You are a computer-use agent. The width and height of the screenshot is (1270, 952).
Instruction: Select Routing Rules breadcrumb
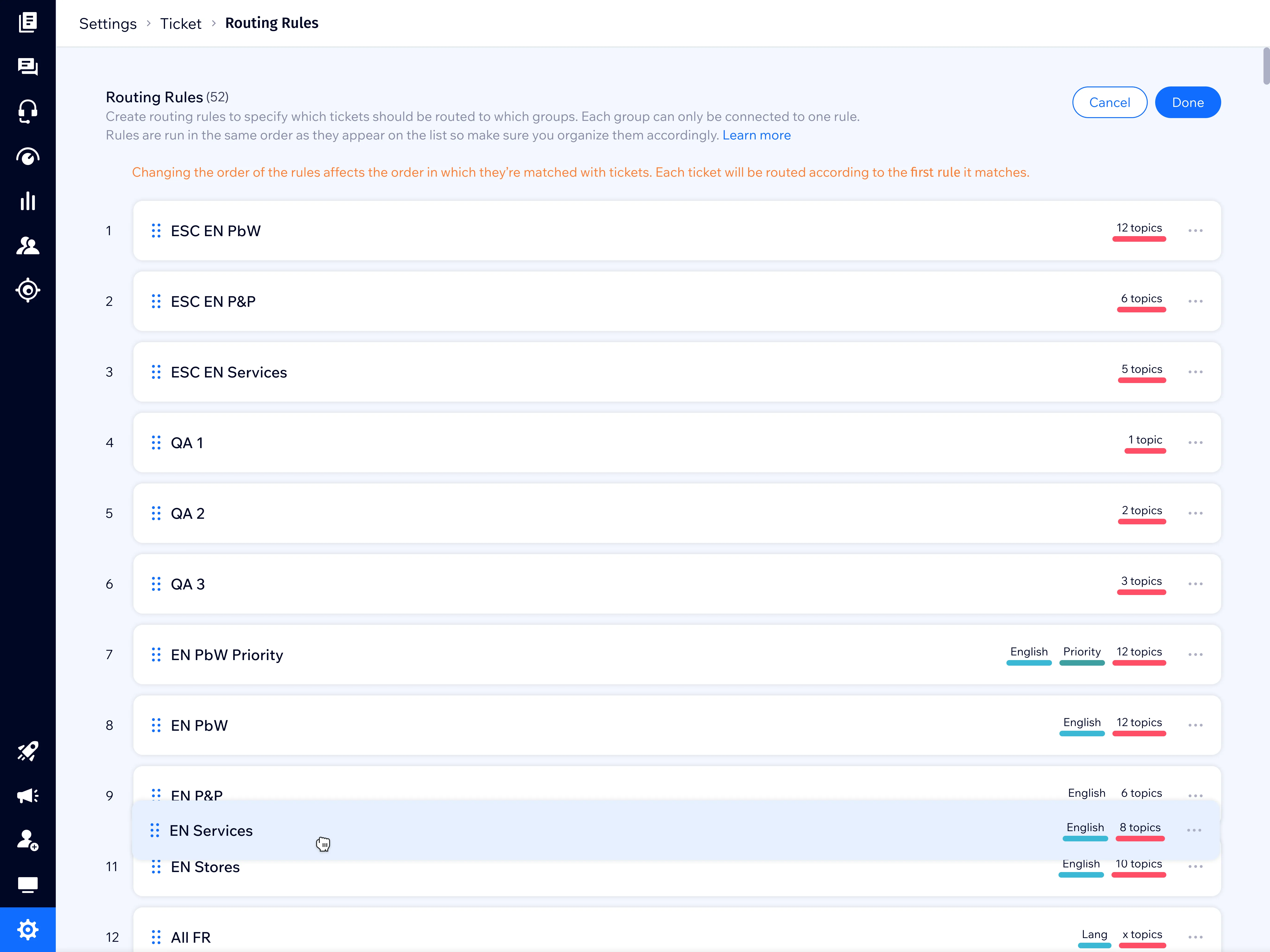(271, 23)
